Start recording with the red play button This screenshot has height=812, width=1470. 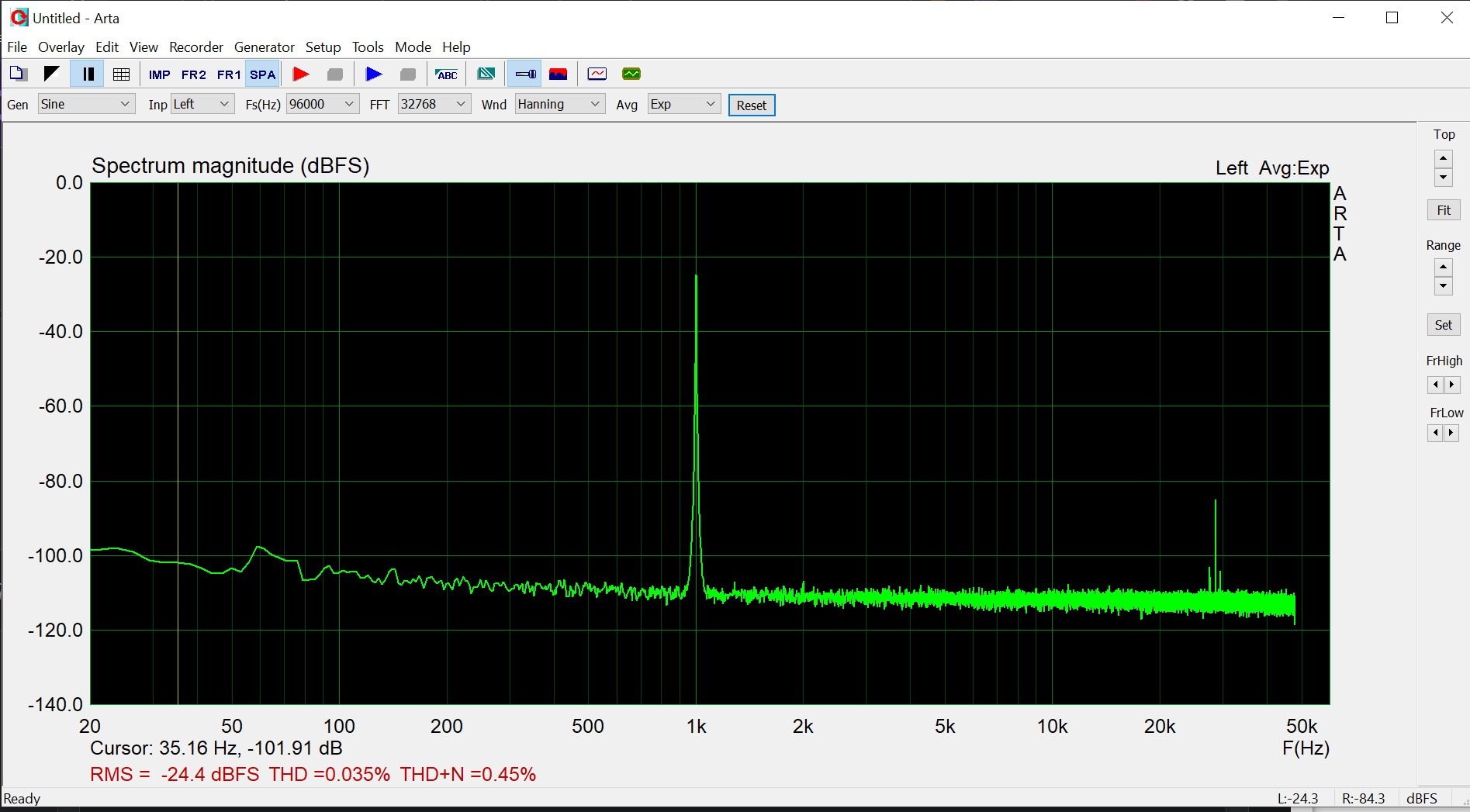[301, 74]
